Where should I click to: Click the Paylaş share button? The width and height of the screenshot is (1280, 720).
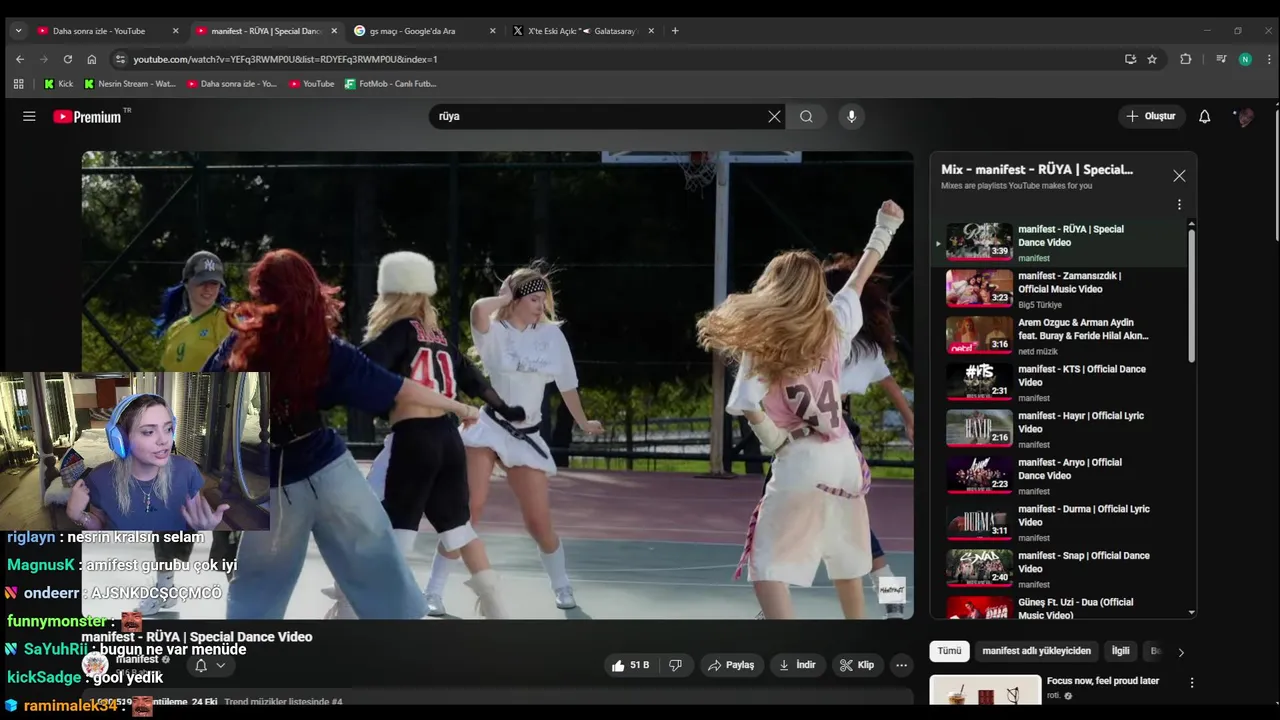pyautogui.click(x=730, y=665)
